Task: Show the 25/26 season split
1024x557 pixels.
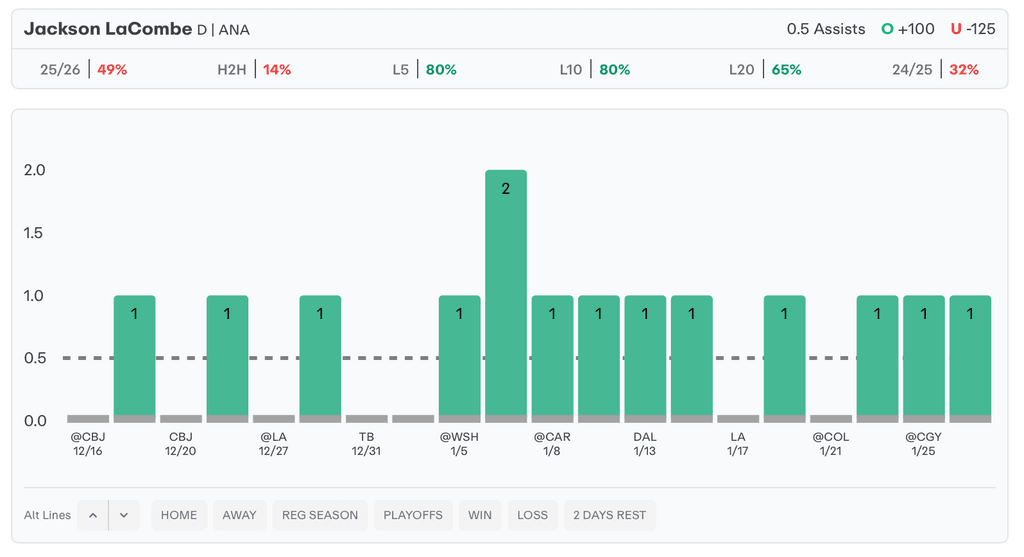Action: click(84, 70)
